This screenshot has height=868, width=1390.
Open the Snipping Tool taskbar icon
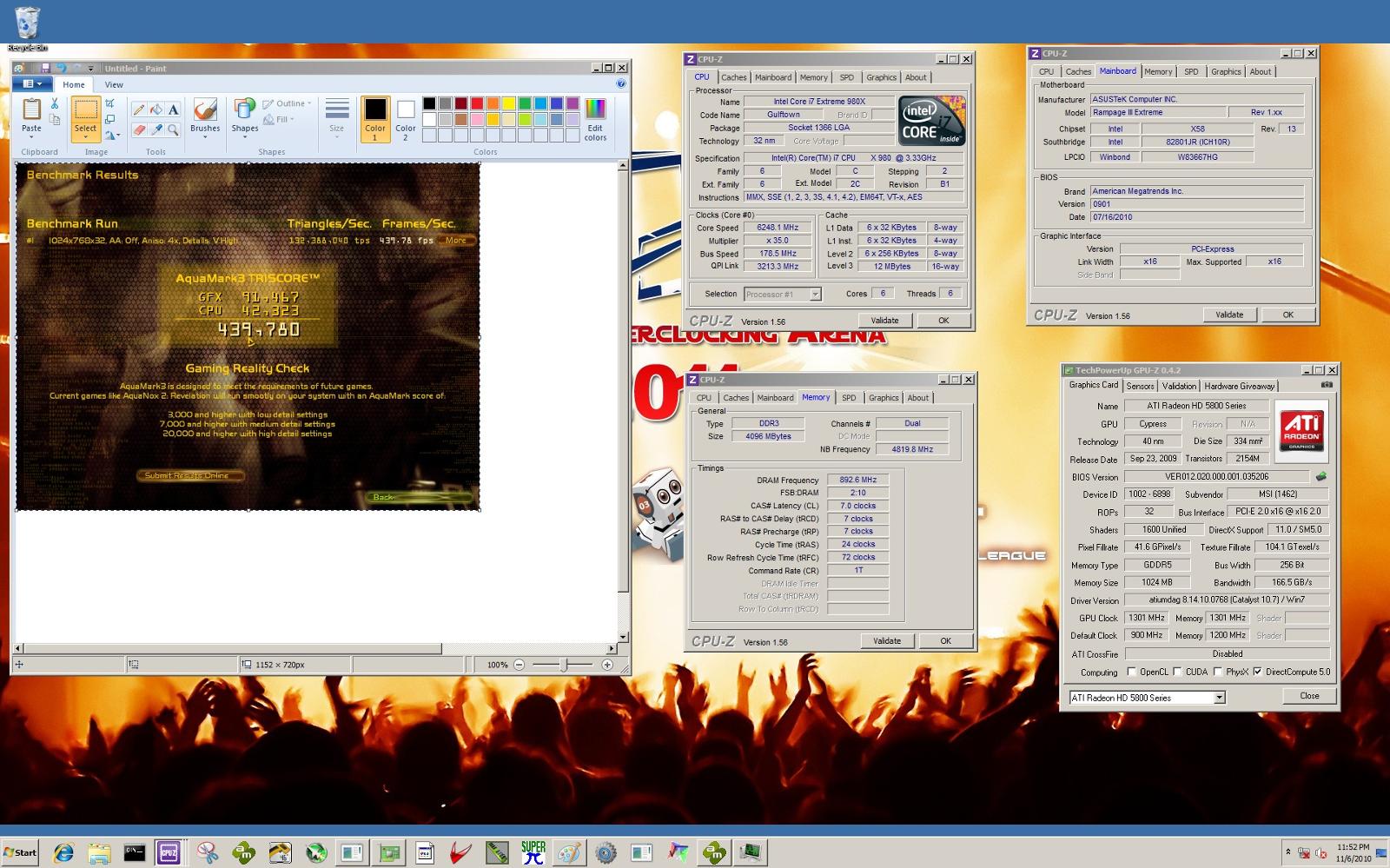[208, 852]
